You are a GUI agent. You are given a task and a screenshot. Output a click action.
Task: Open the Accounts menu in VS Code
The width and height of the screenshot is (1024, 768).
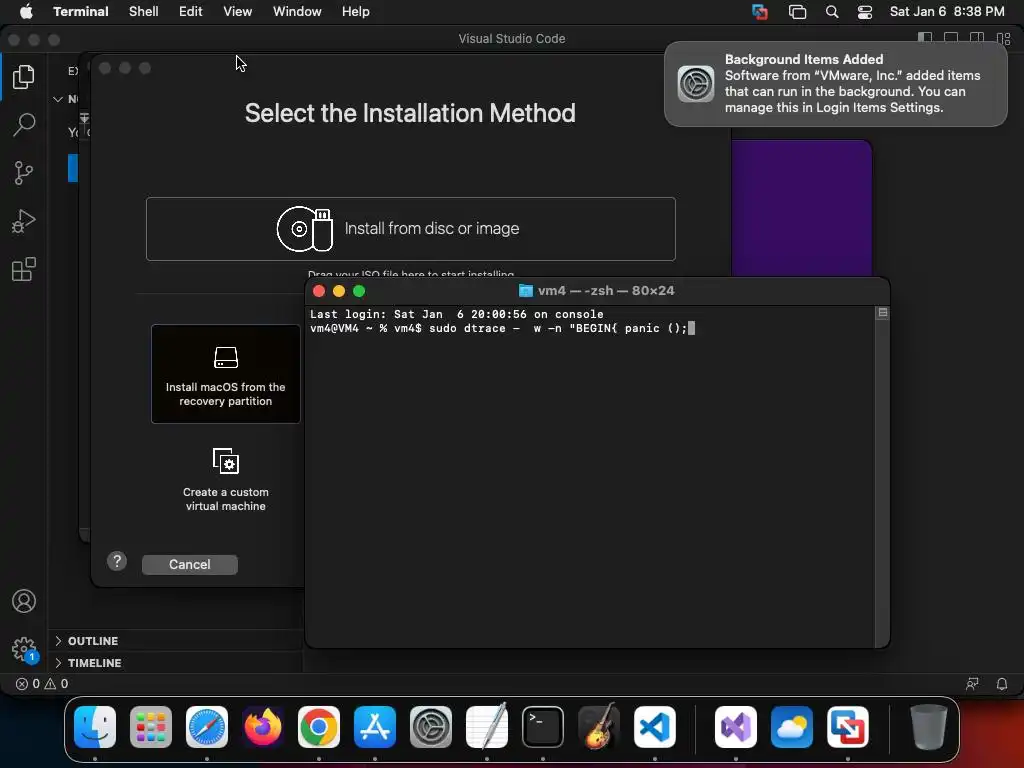tap(24, 601)
